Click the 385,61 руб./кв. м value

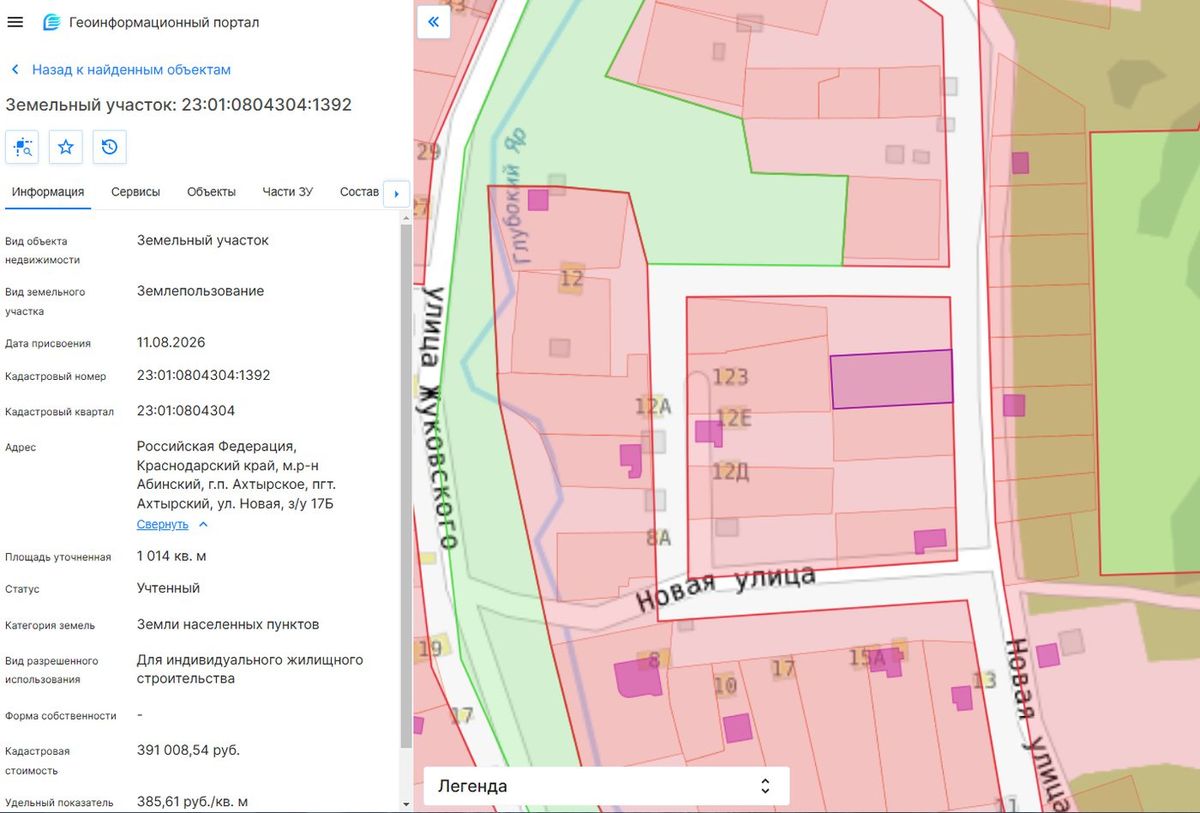click(x=192, y=802)
